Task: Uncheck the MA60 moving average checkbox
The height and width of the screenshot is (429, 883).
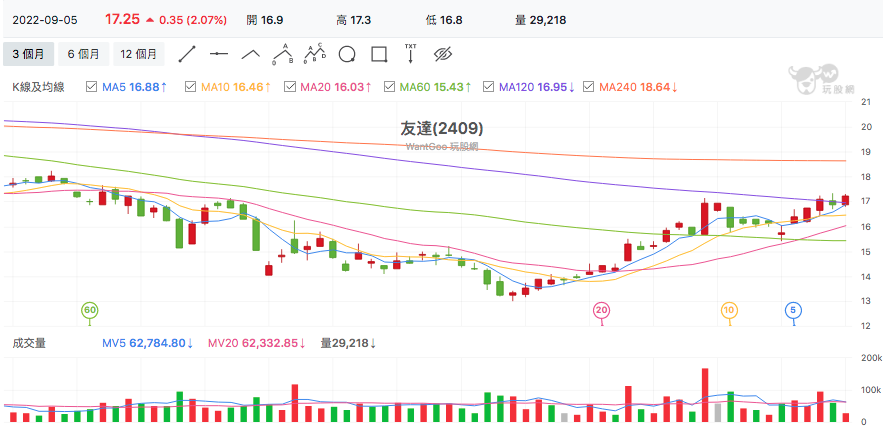Action: [x=389, y=87]
